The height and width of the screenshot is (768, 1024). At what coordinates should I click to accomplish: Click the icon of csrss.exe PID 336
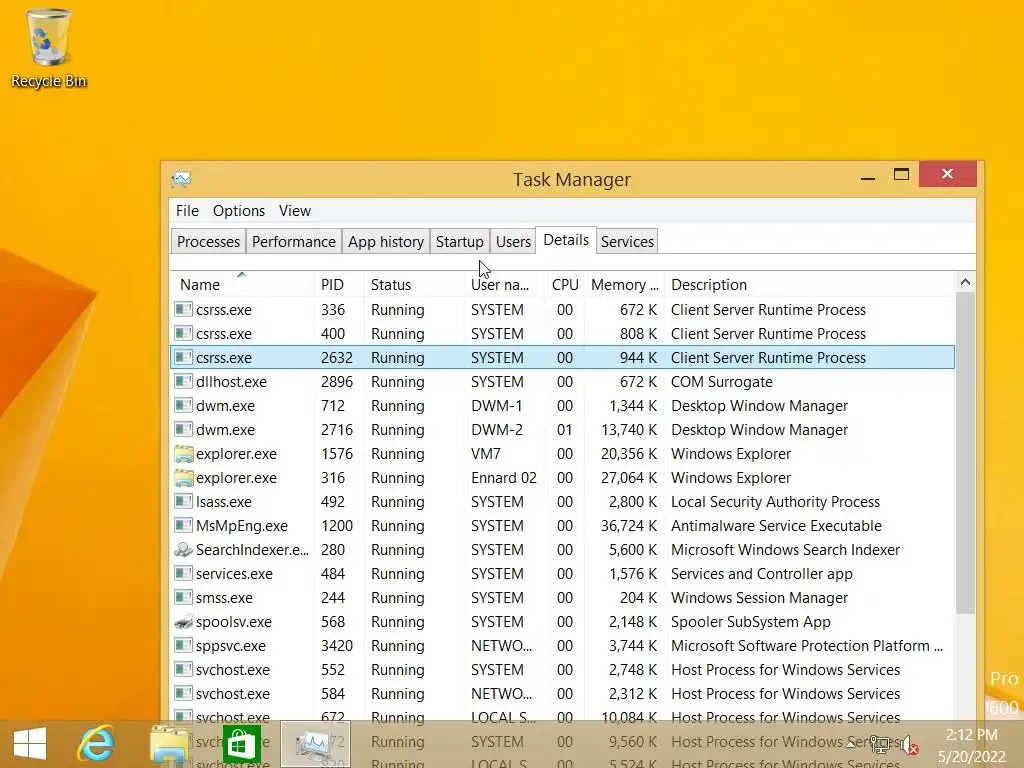click(184, 310)
